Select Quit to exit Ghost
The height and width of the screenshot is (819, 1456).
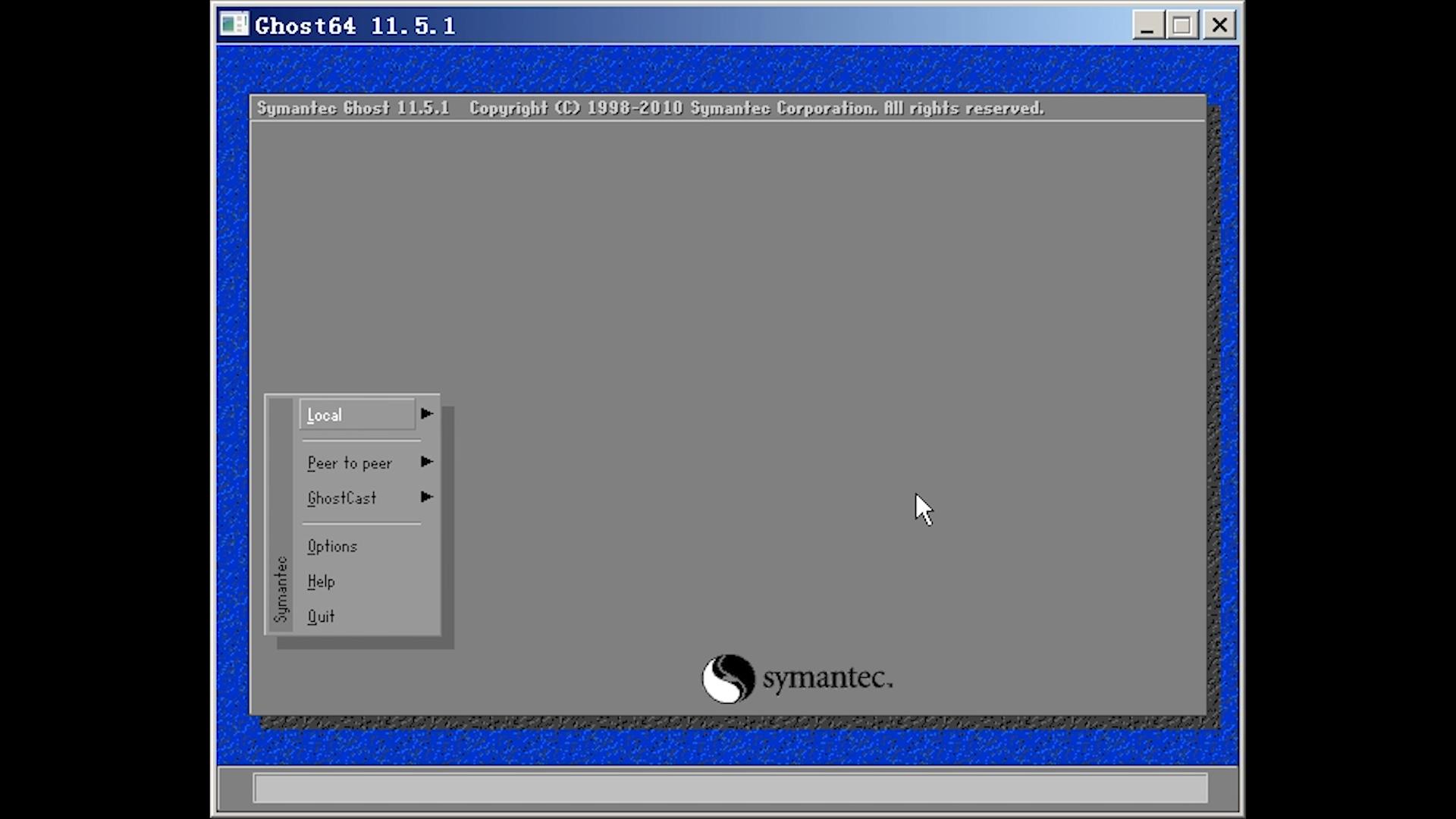pyautogui.click(x=321, y=616)
